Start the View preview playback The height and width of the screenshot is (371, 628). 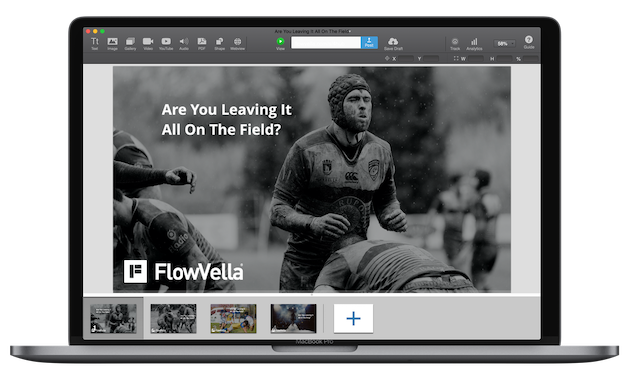[280, 43]
